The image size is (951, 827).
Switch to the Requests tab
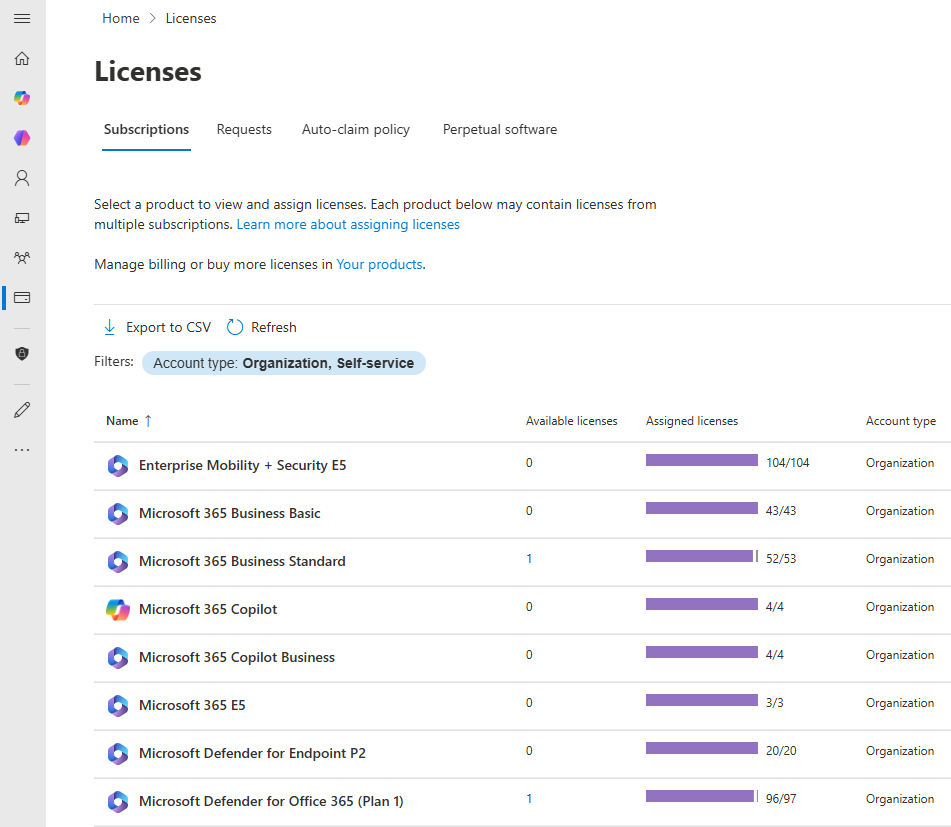pos(244,129)
